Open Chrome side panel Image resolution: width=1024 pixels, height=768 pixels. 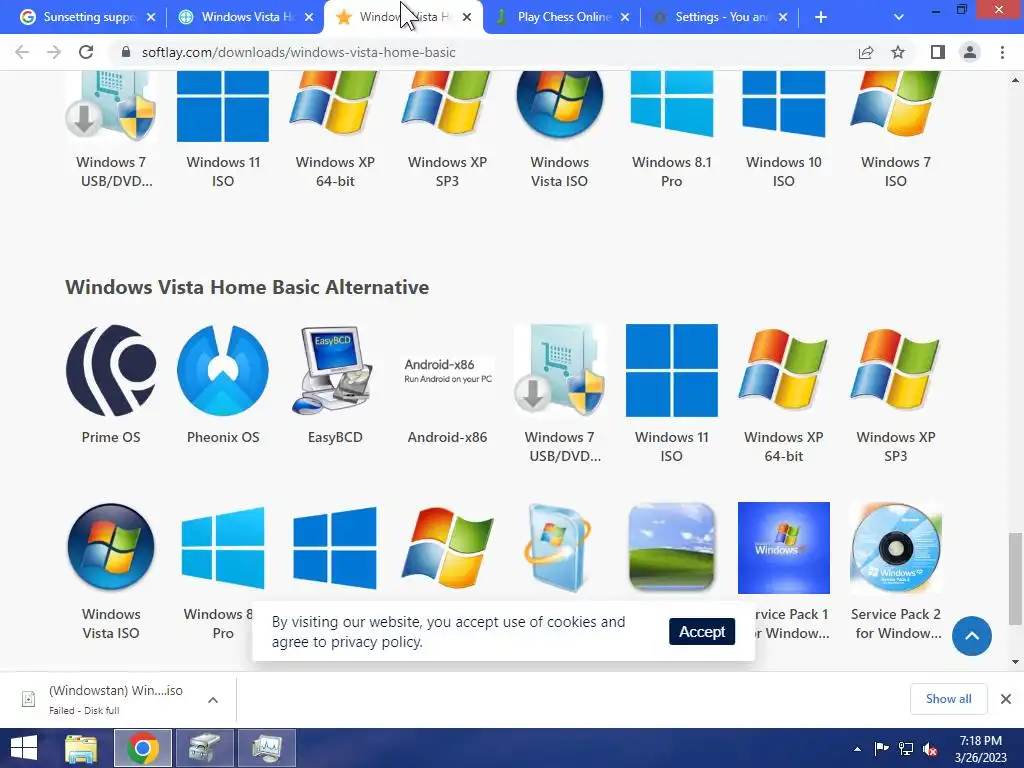tap(938, 52)
